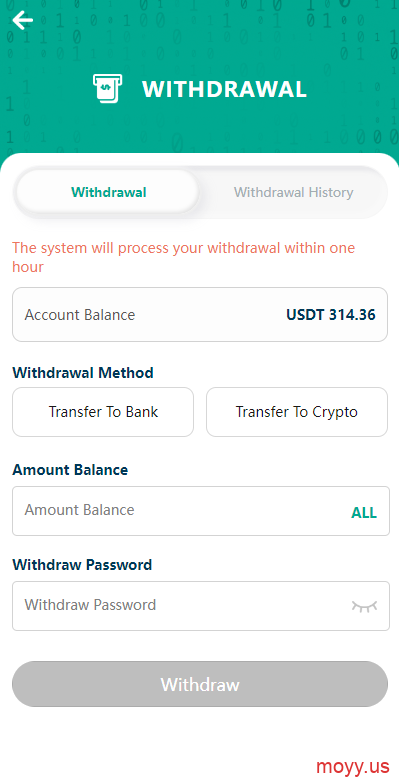Click the USDT 314.36 balance value
399x781 pixels.
pyautogui.click(x=331, y=315)
